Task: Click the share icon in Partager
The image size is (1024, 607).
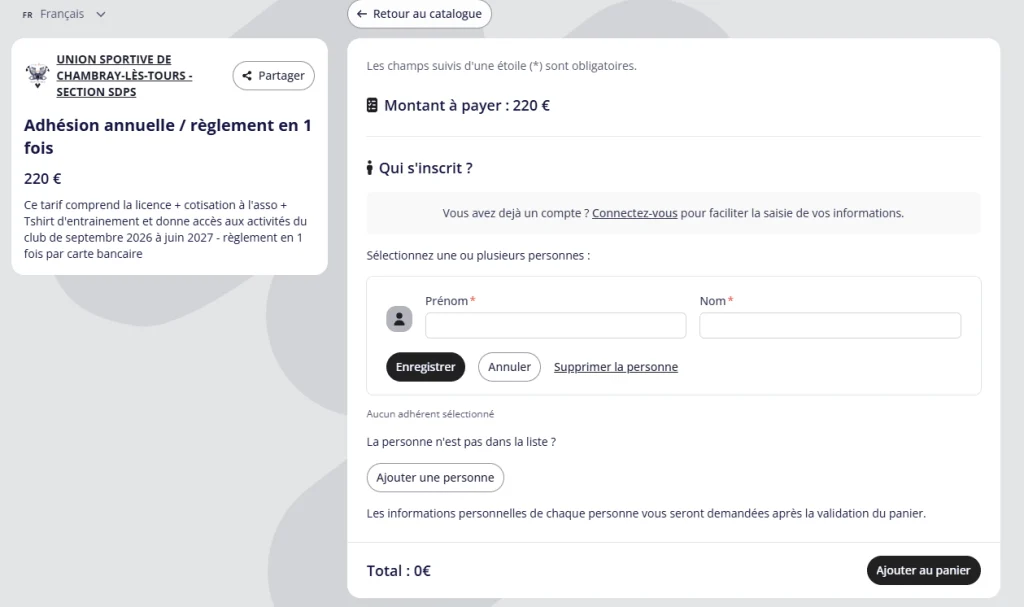Action: [x=247, y=76]
